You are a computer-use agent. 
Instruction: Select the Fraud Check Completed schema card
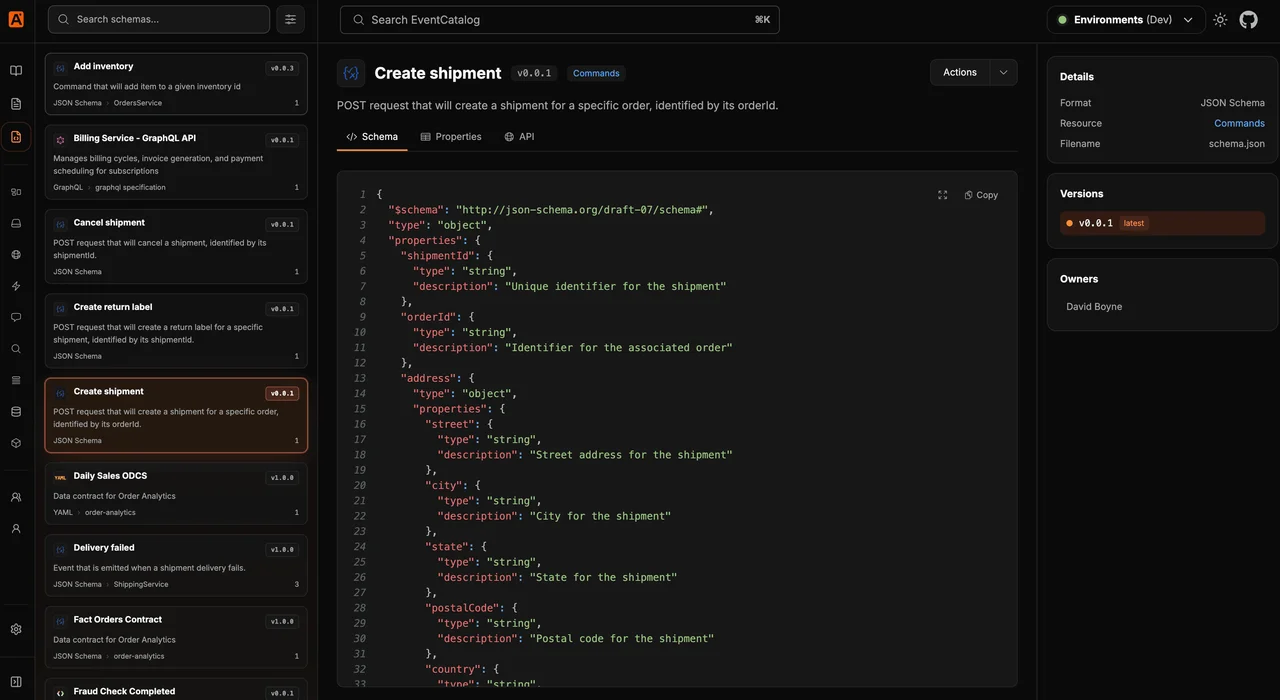point(176,690)
